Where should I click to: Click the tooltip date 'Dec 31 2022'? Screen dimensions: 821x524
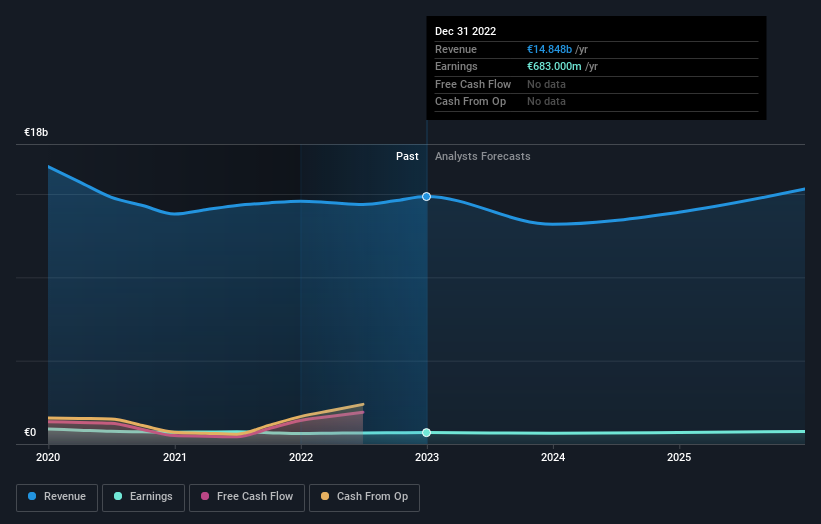point(465,31)
